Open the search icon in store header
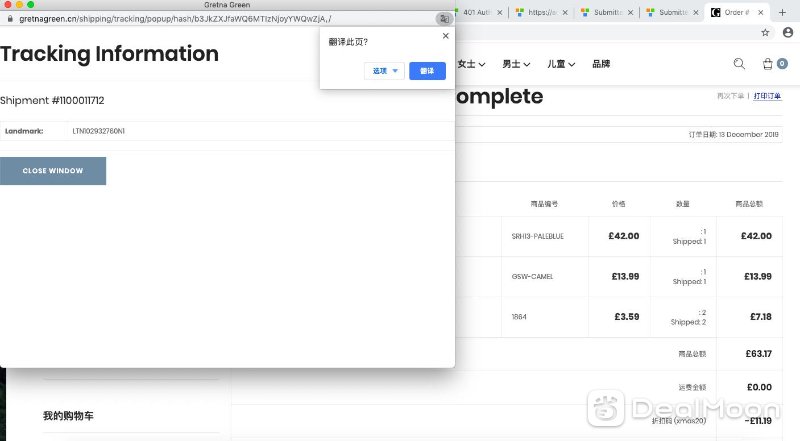800x441 pixels. [739, 64]
